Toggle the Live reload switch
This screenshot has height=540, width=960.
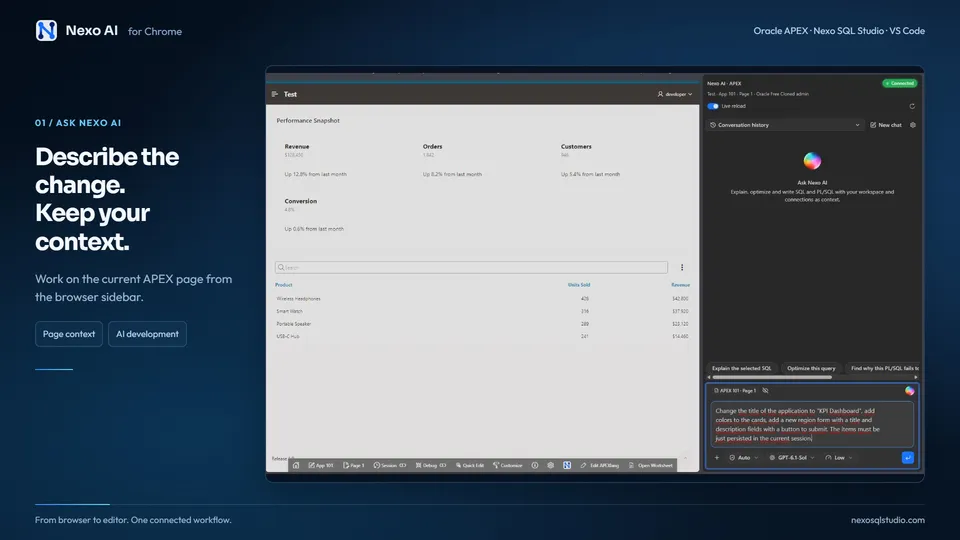[x=713, y=106]
